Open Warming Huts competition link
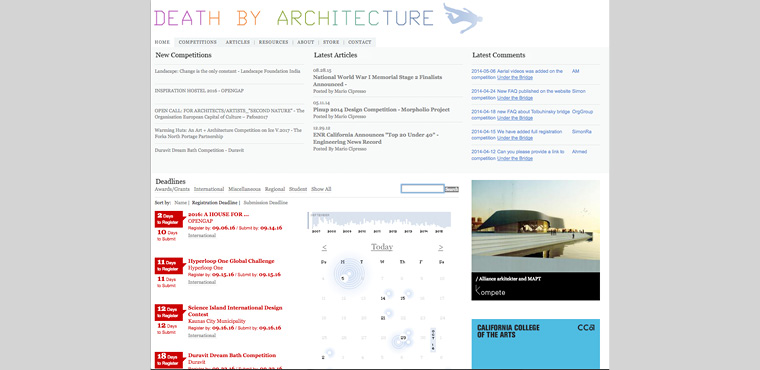The image size is (760, 370). click(x=228, y=133)
